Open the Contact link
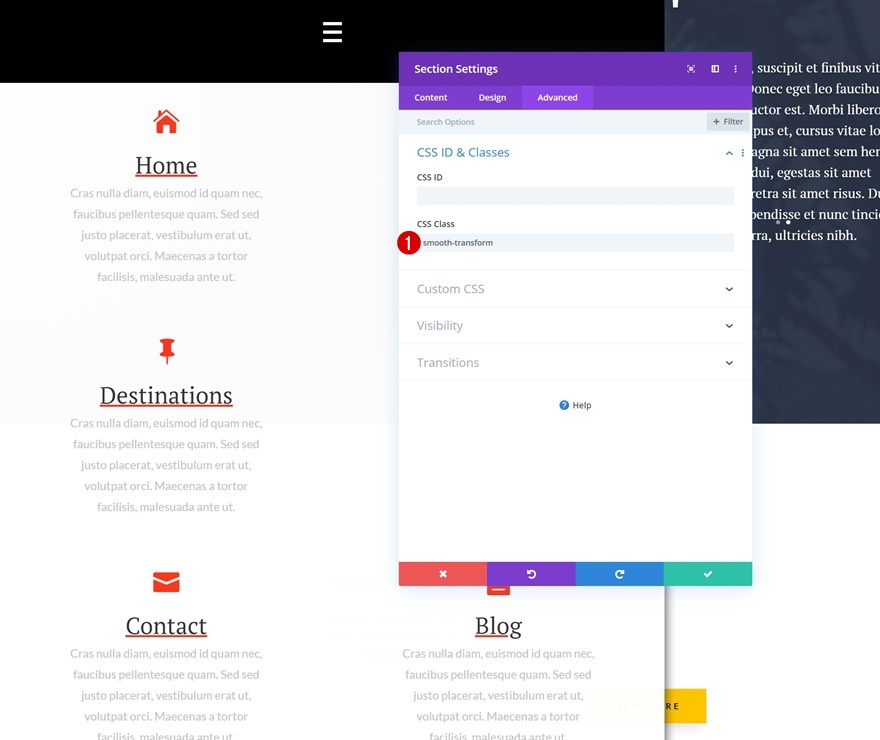Viewport: 880px width, 740px height. pyautogui.click(x=166, y=626)
